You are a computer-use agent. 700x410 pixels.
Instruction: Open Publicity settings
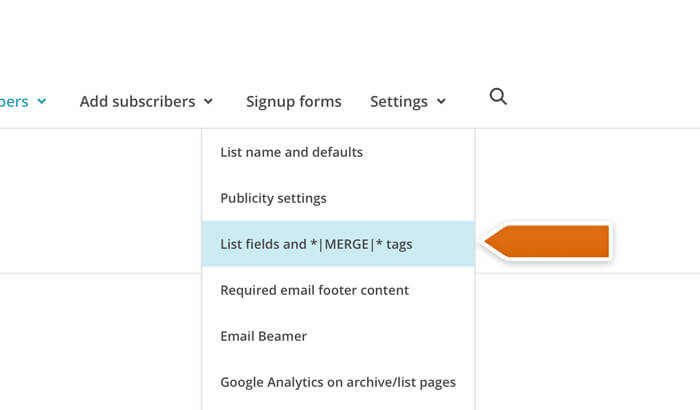coord(273,198)
